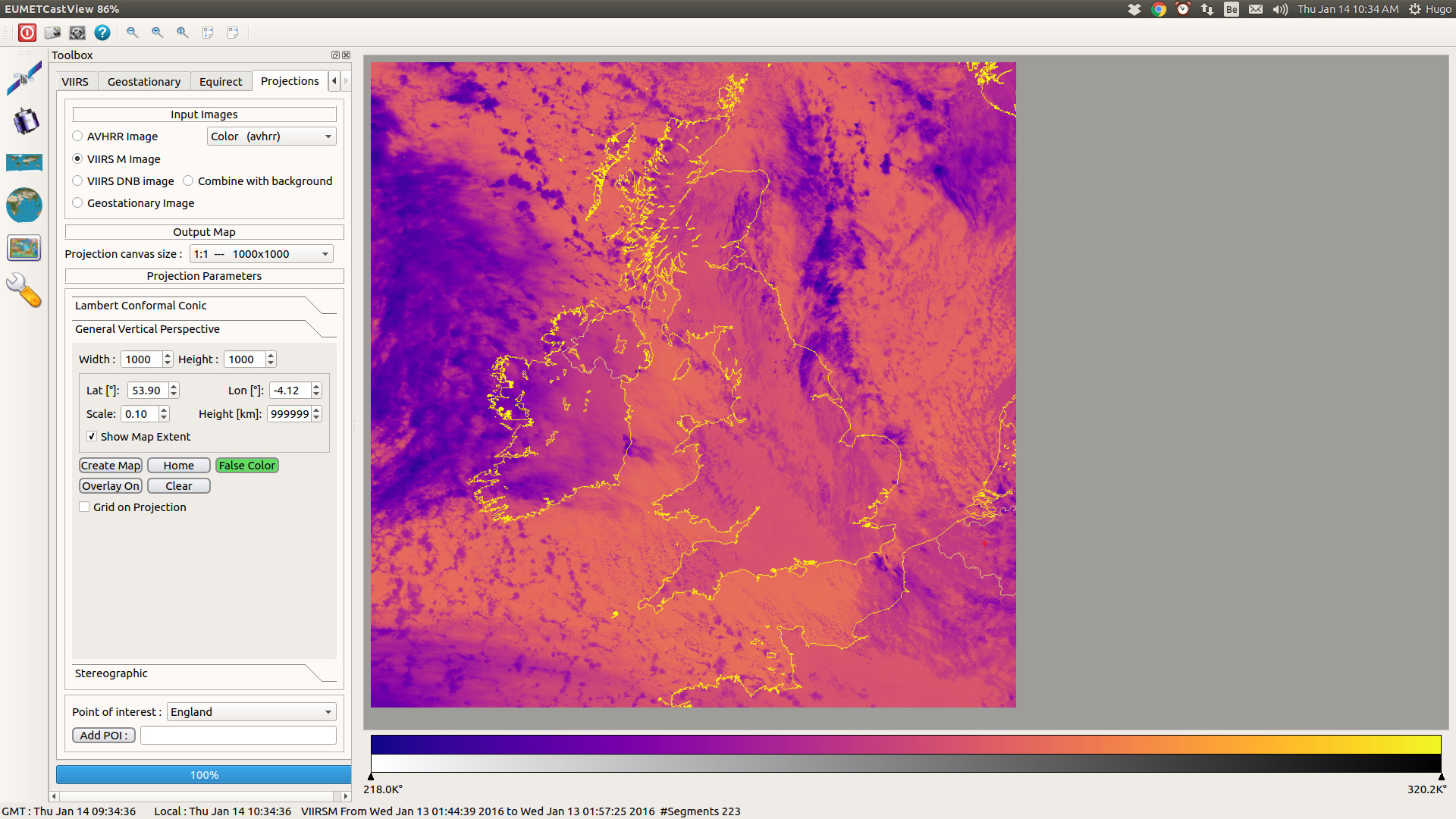Open the projection canvas size dropdown
The height and width of the screenshot is (819, 1456).
tap(262, 254)
